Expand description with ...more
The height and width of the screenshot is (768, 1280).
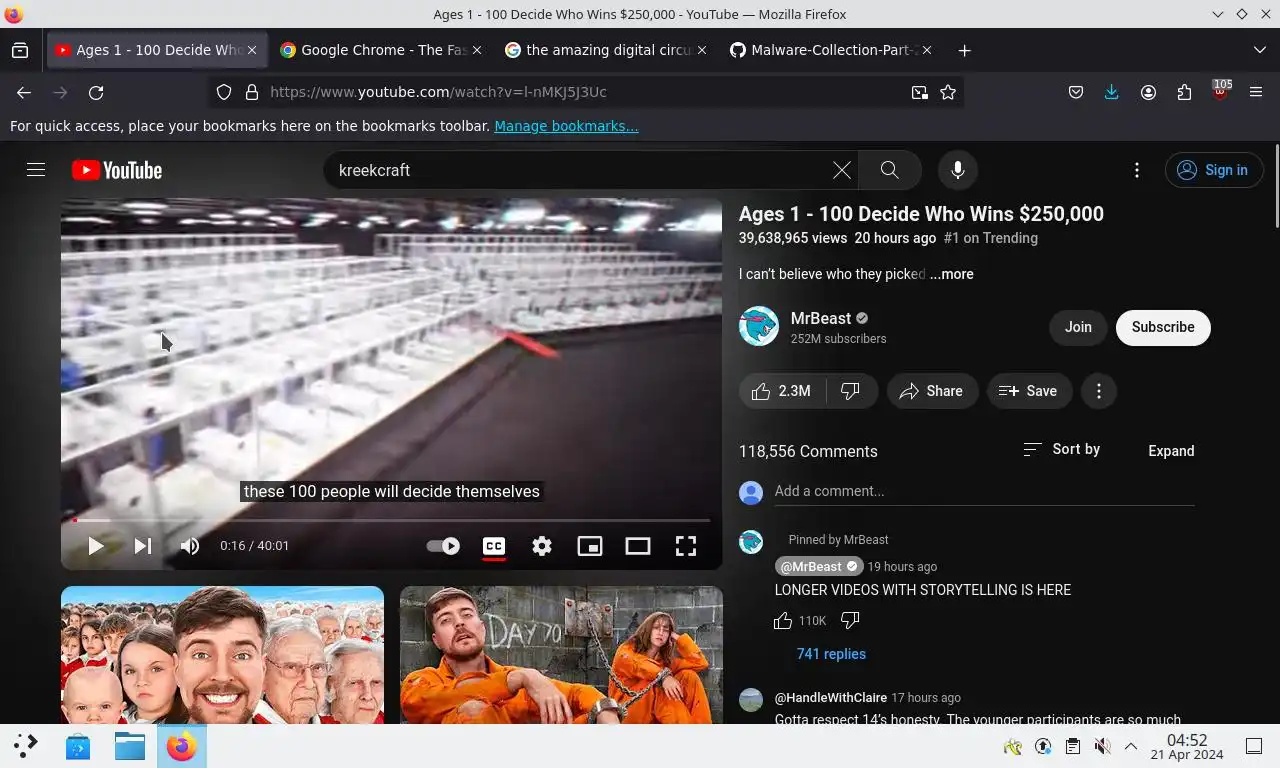[x=952, y=274]
